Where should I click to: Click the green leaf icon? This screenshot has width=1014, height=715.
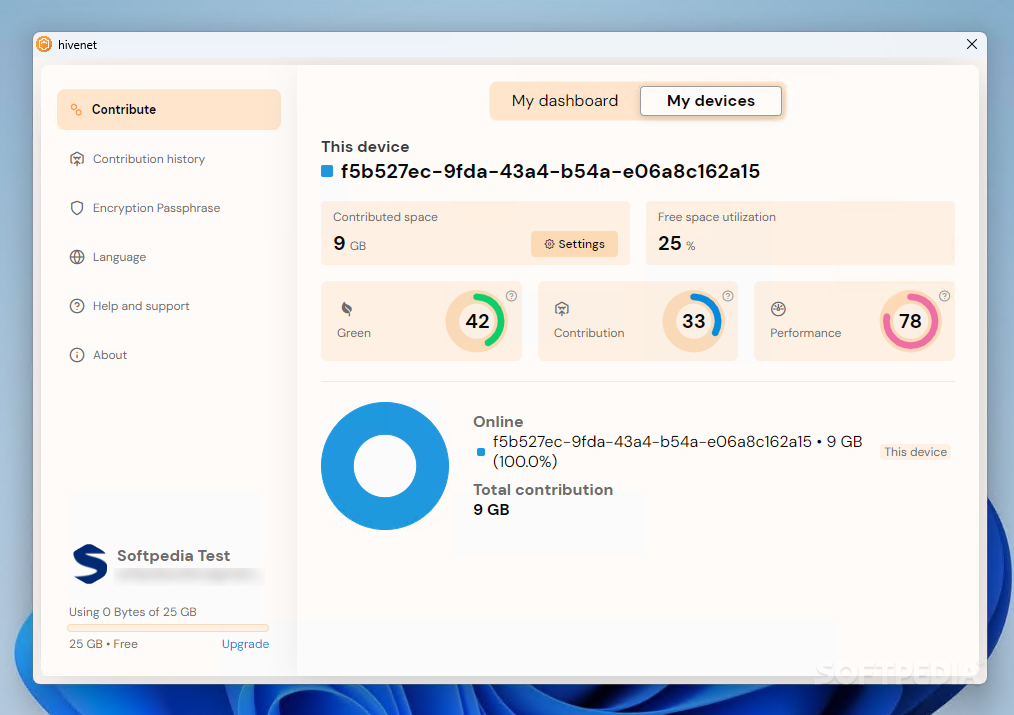coord(347,309)
